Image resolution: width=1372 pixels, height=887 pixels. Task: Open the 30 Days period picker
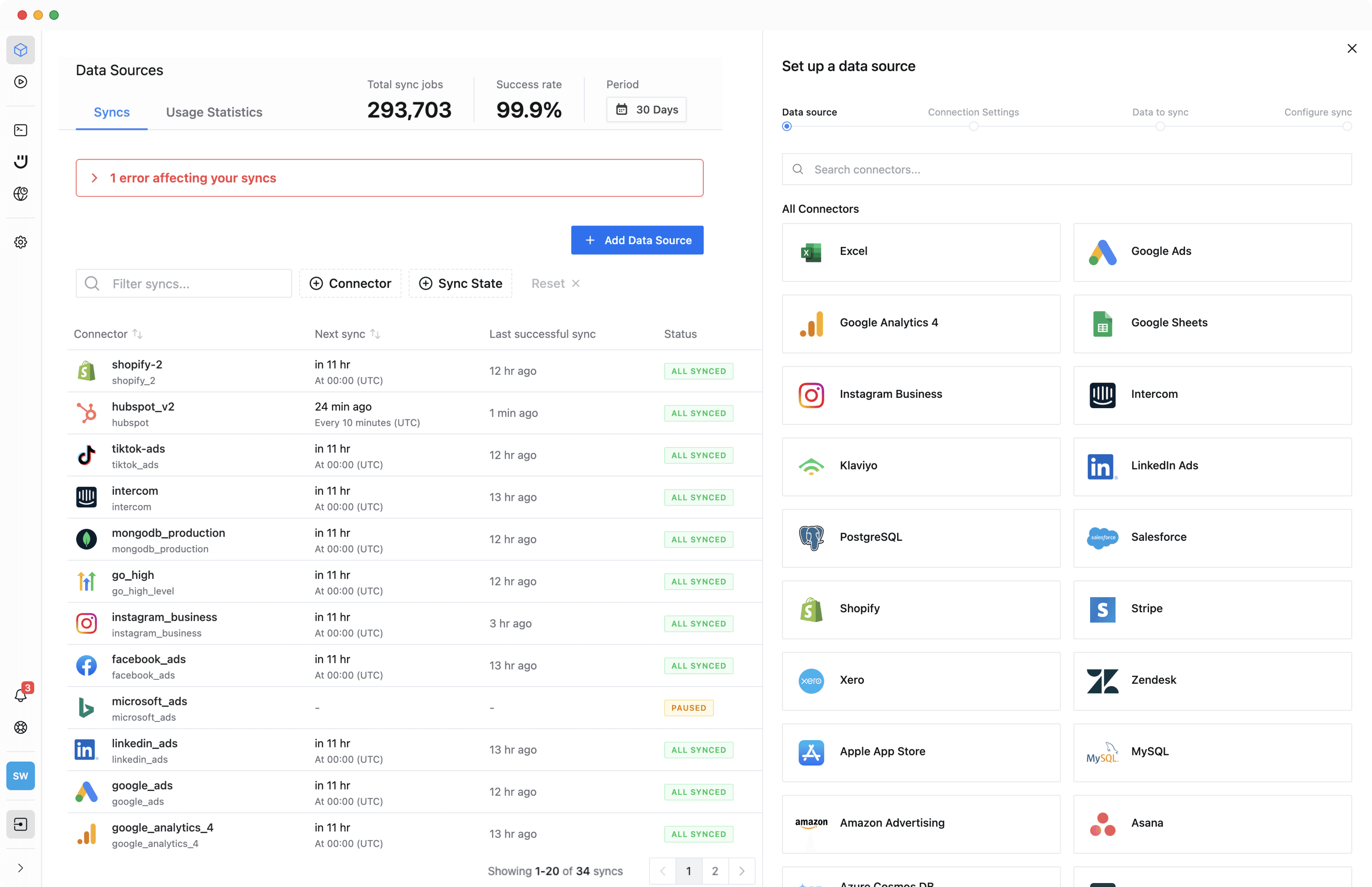646,109
